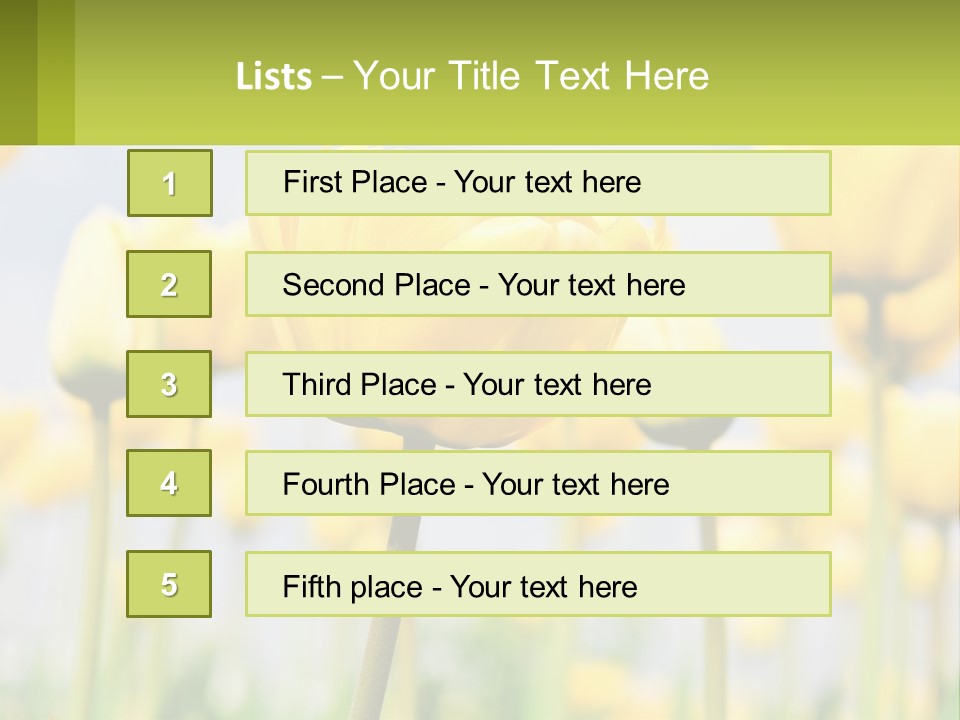
Task: Click the empty right end of the Third Place bar
Action: 760,384
